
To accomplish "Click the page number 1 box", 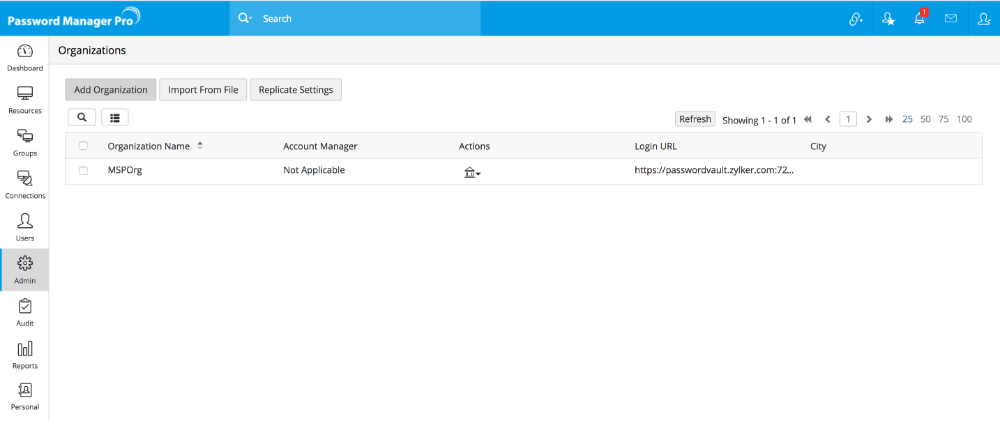I will pos(848,119).
